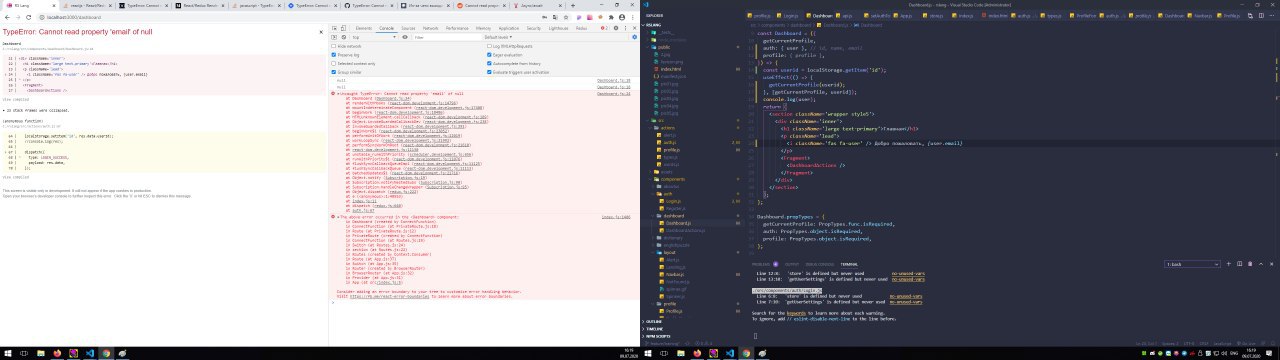
Task: Disable the Eager evaluation checkbox
Action: [x=489, y=55]
